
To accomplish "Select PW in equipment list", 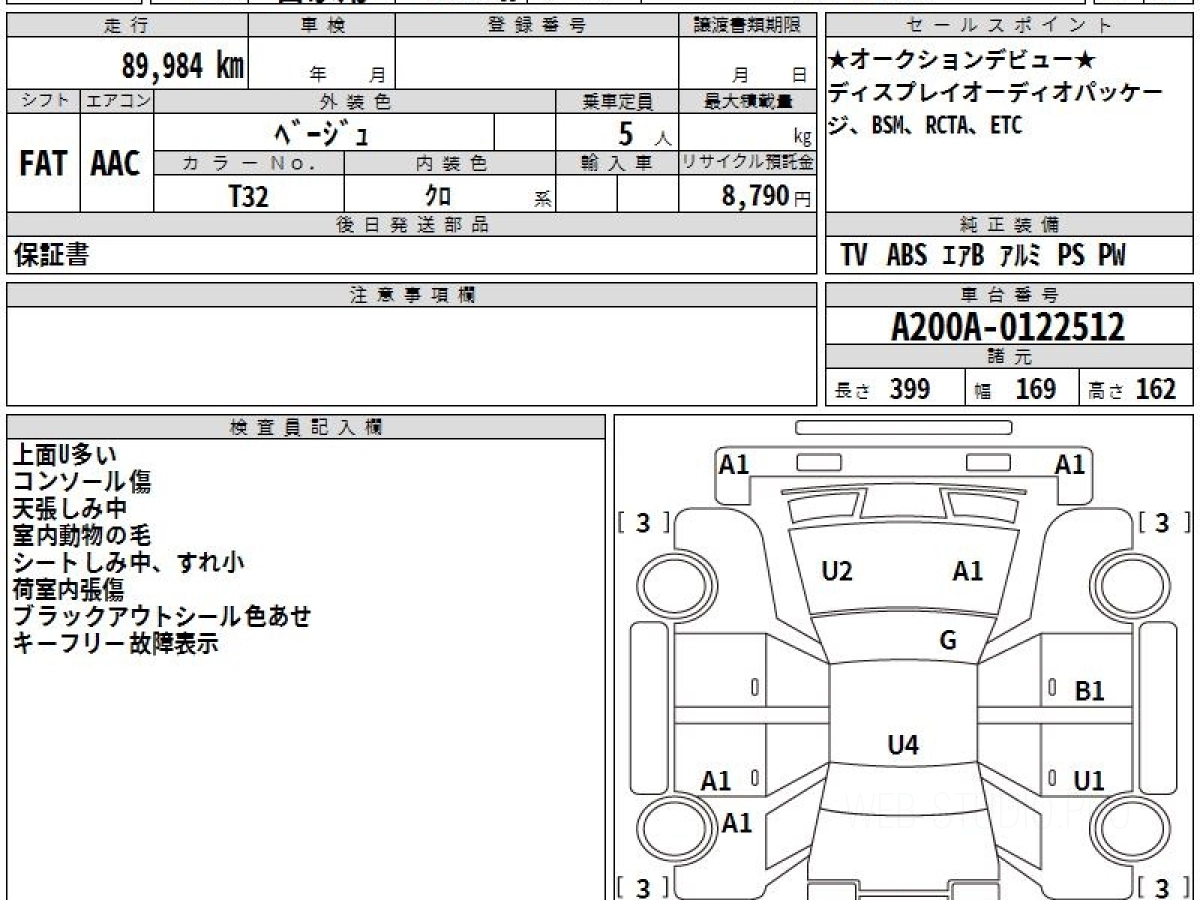I will click(1112, 256).
